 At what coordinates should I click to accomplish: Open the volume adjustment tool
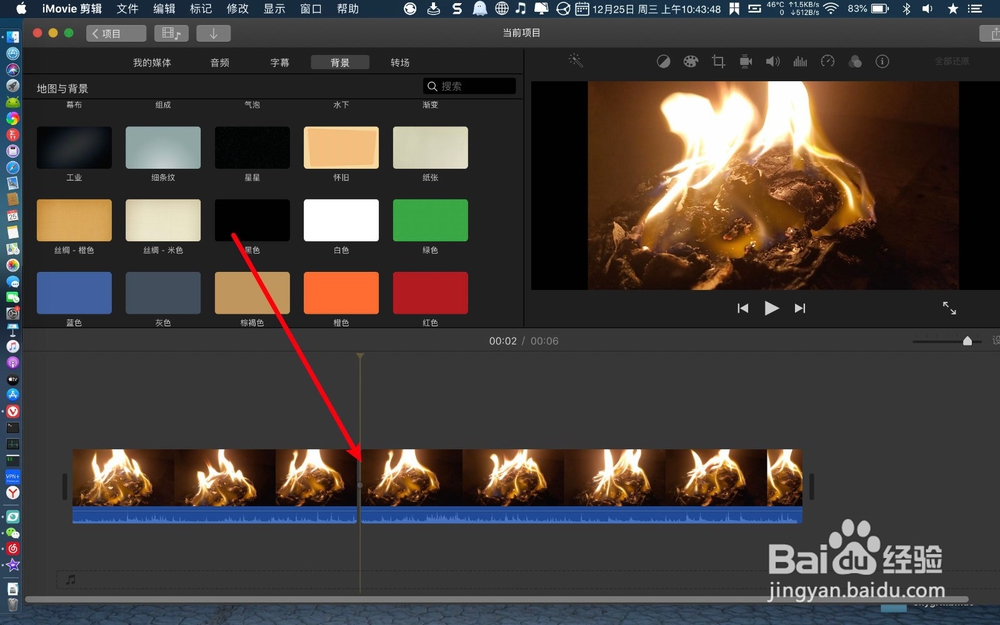click(773, 62)
